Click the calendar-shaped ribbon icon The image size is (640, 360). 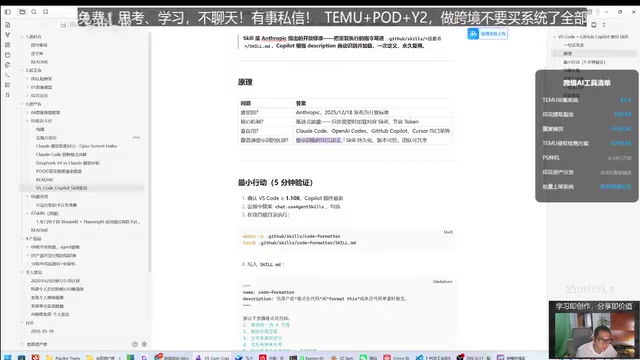[x=7, y=55]
